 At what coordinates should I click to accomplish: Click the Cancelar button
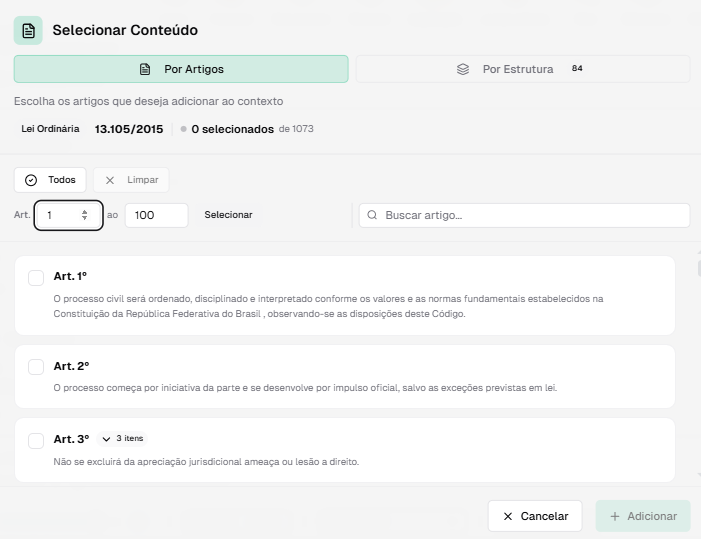pyautogui.click(x=535, y=516)
